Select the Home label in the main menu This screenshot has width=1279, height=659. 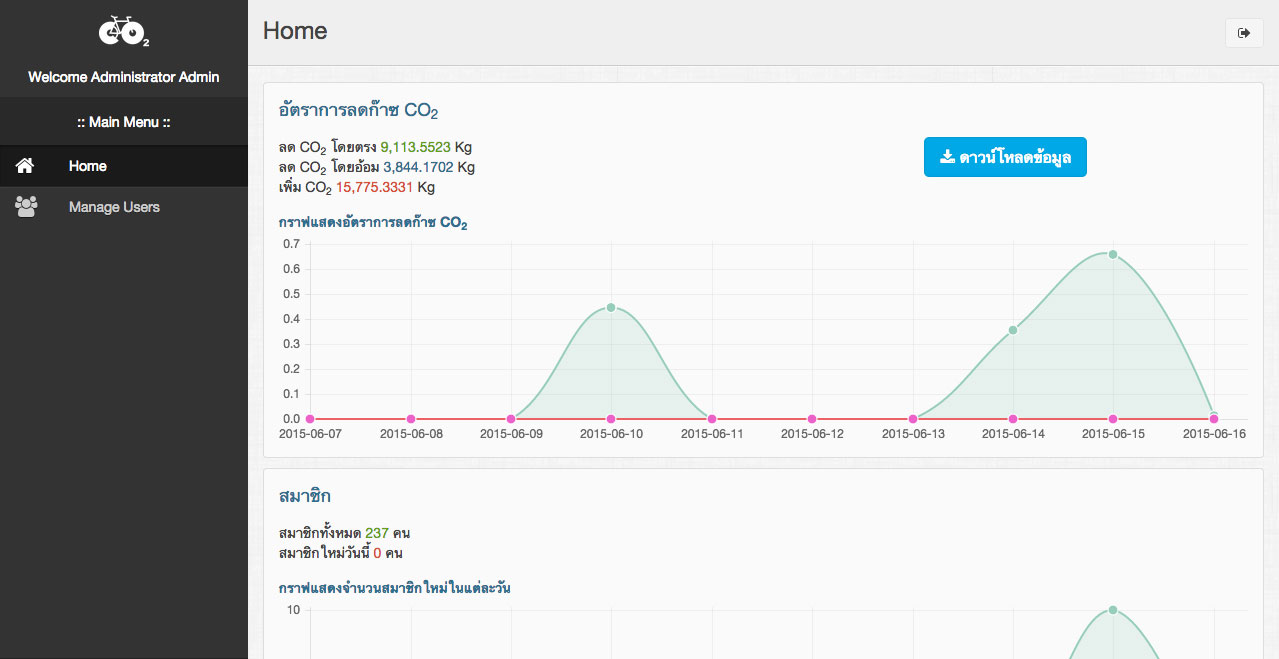[x=88, y=166]
